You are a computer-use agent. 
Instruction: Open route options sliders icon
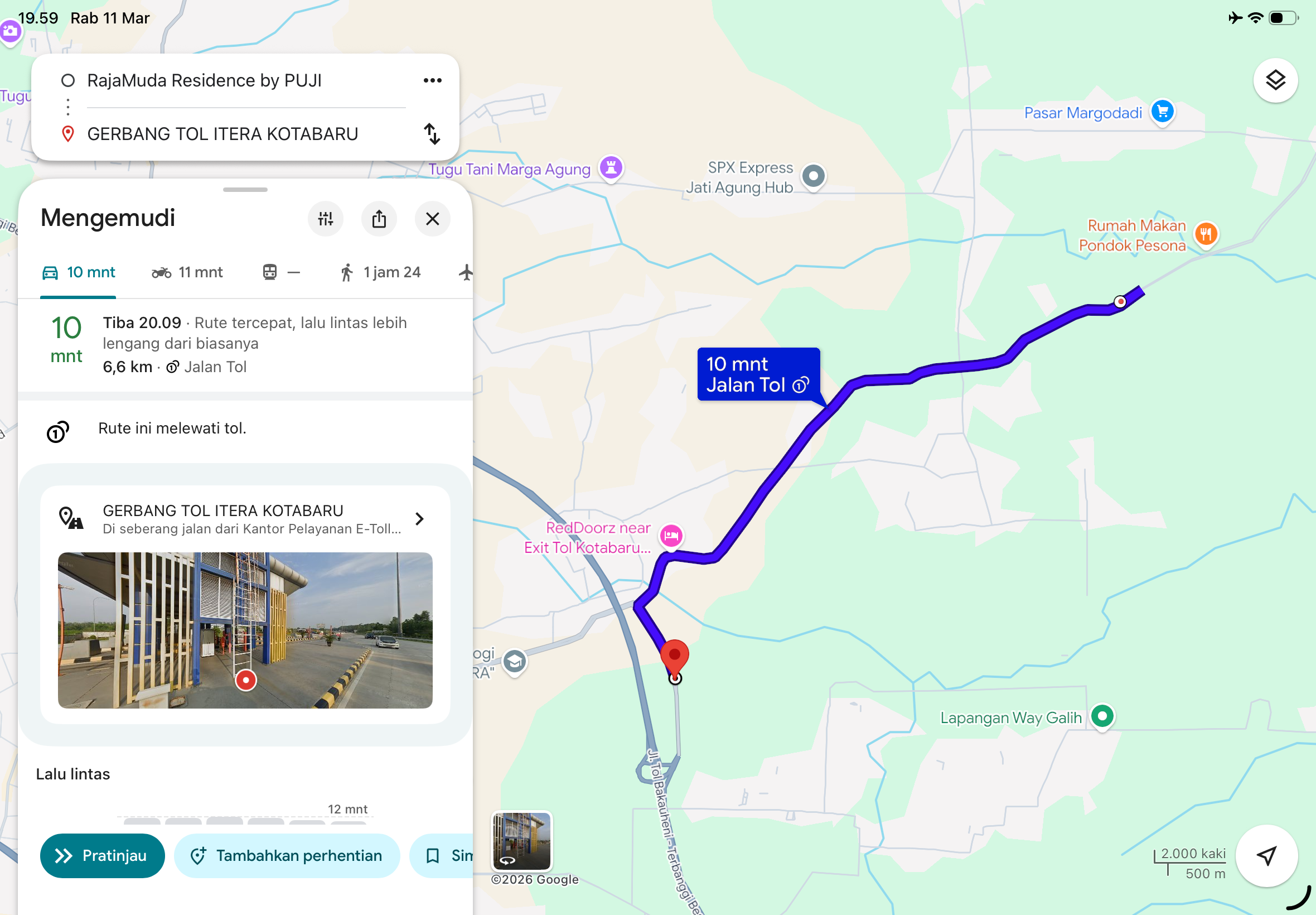[x=326, y=219]
